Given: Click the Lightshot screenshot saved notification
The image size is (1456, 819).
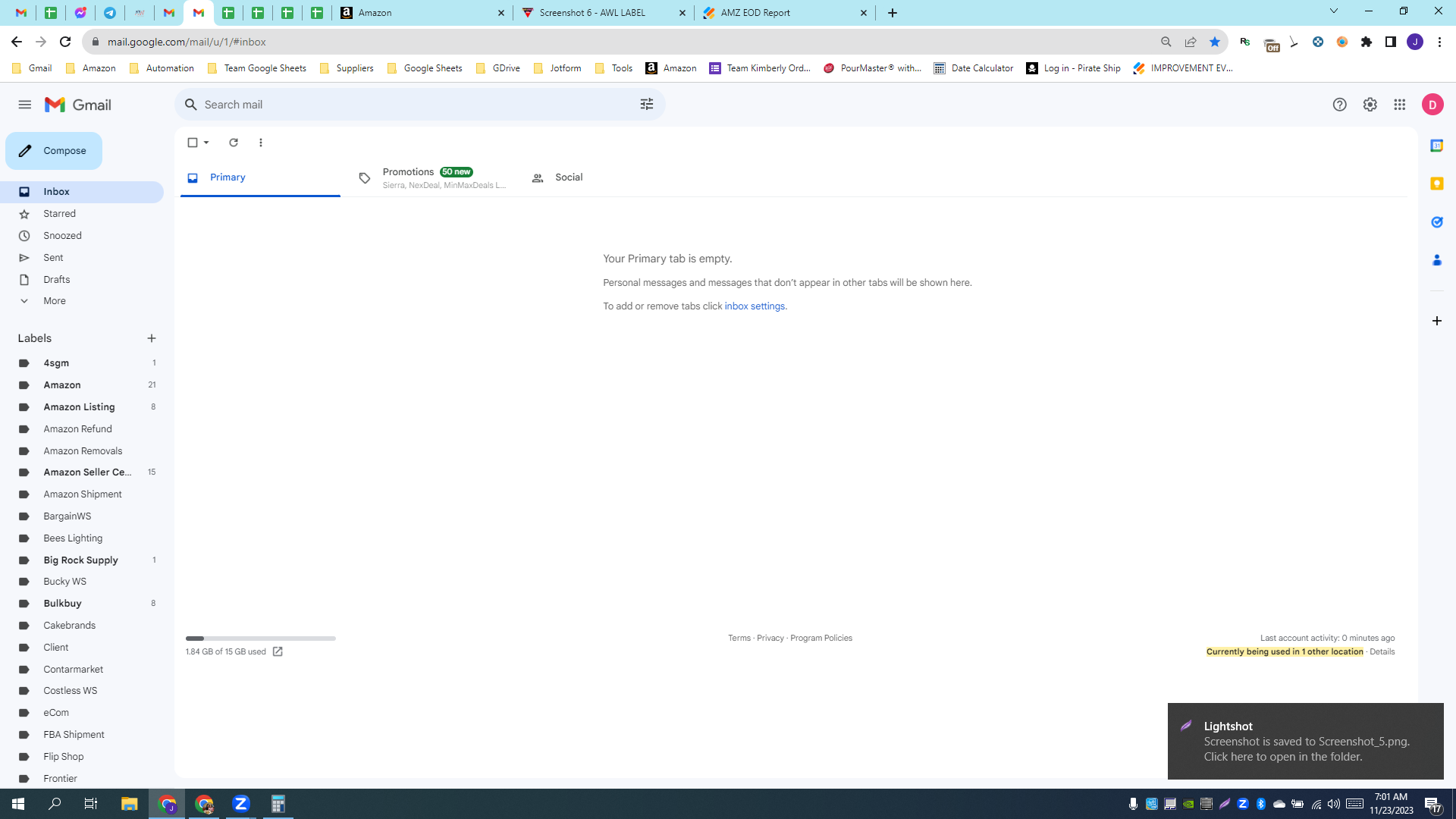Looking at the screenshot, I should pos(1306,742).
